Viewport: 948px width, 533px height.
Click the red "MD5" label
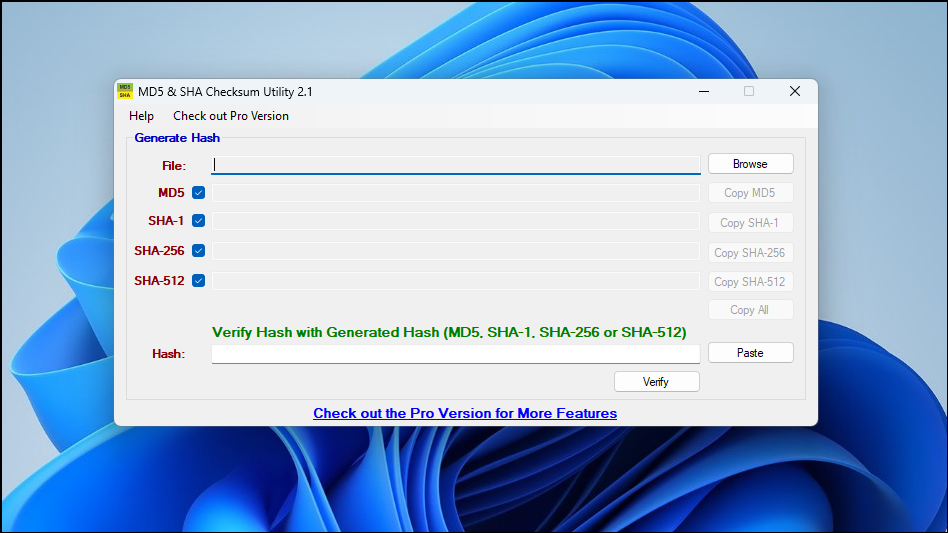171,193
